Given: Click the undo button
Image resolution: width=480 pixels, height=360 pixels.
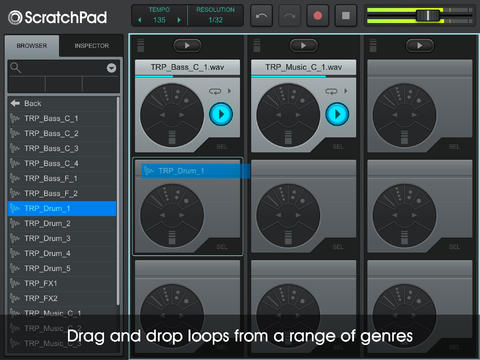Looking at the screenshot, I should click(x=262, y=15).
